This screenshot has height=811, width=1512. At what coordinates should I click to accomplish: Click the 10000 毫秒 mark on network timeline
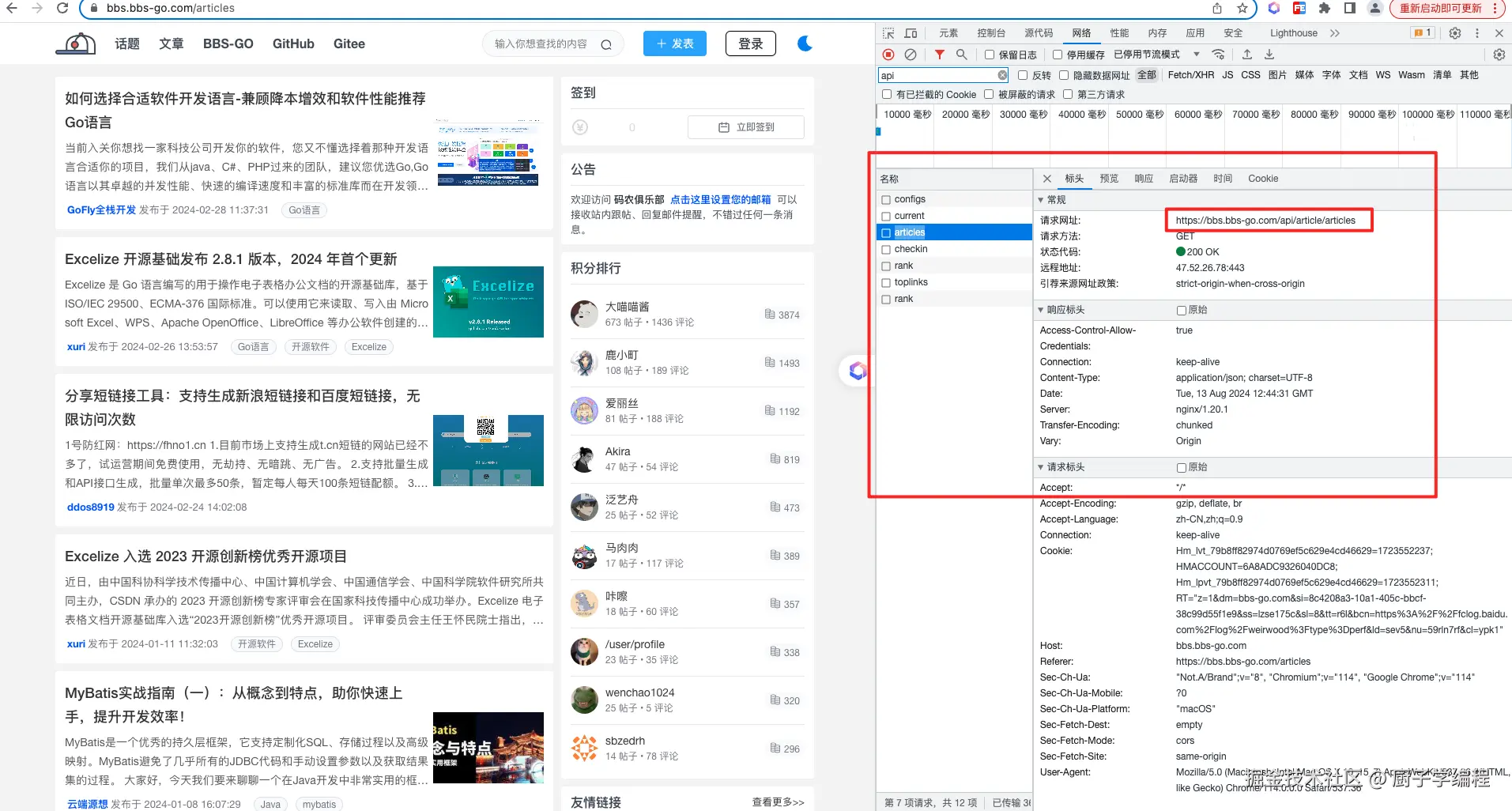coord(904,114)
